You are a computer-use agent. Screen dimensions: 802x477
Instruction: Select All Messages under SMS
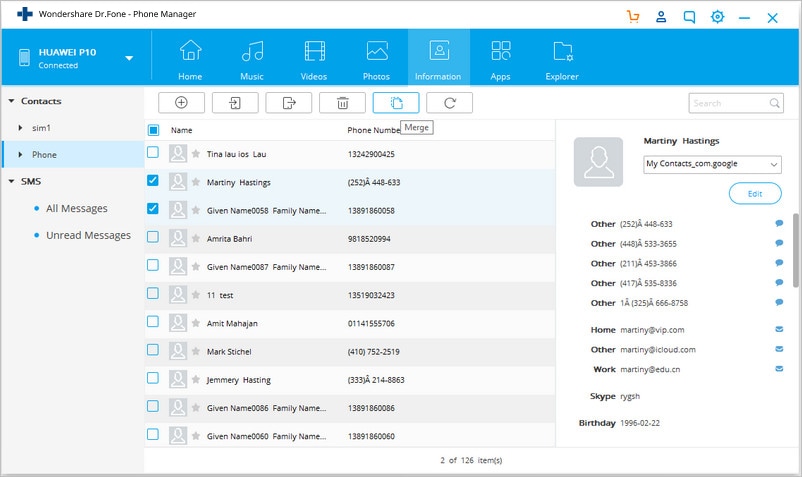(77, 208)
